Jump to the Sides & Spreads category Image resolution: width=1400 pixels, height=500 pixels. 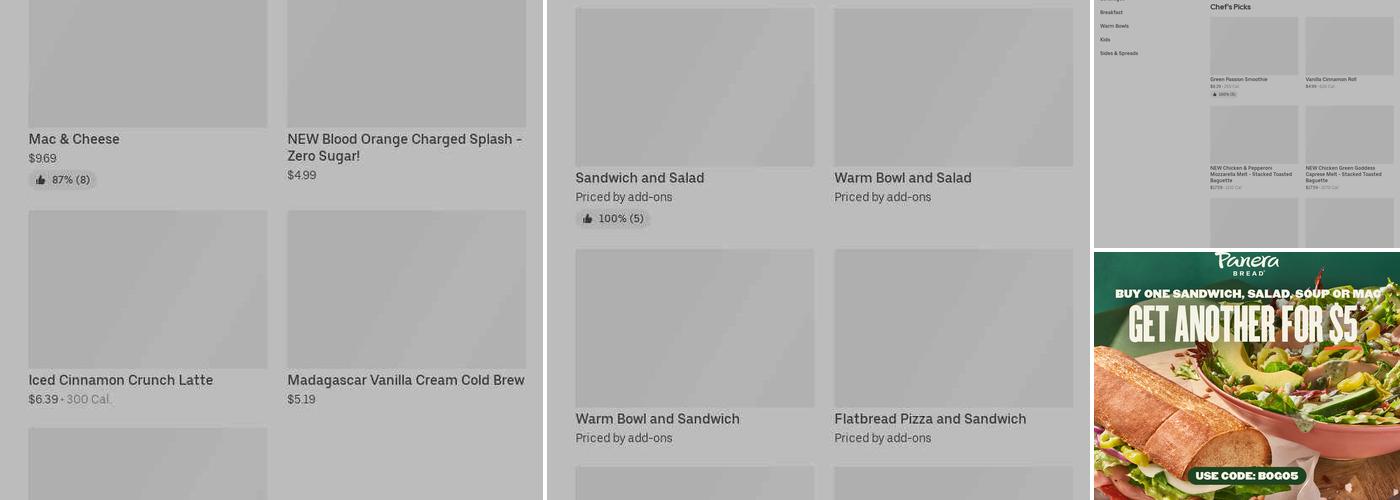pos(1119,53)
